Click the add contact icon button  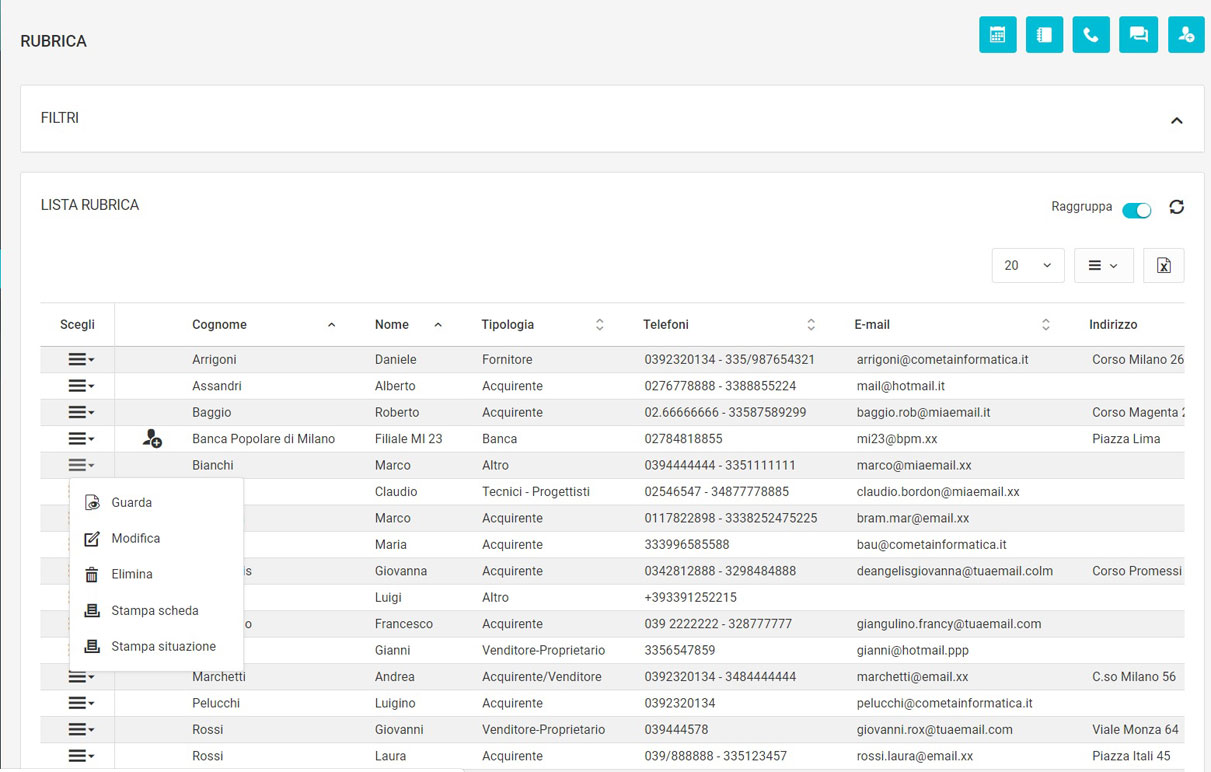[1186, 35]
